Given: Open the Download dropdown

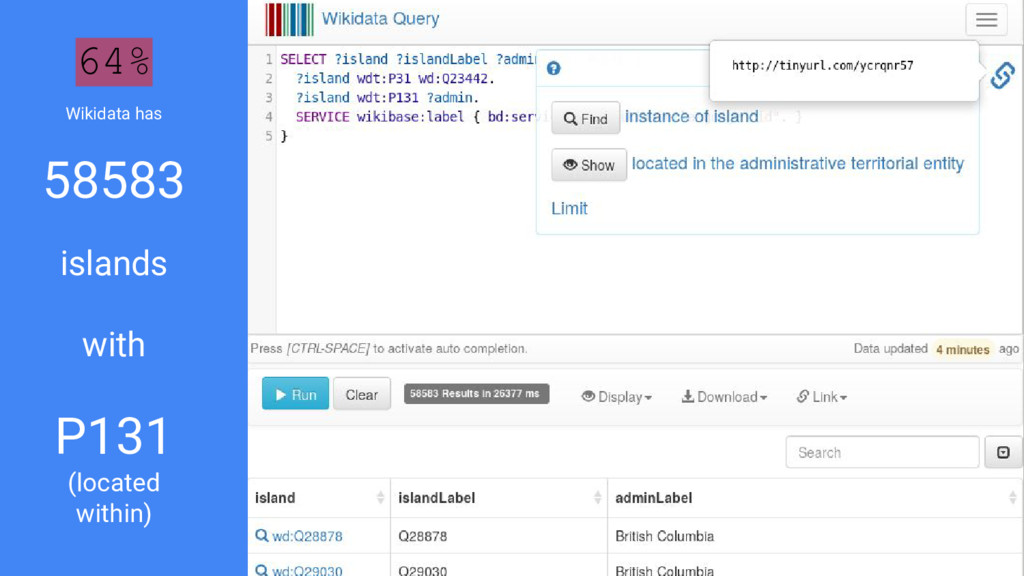Looking at the screenshot, I should coord(724,396).
